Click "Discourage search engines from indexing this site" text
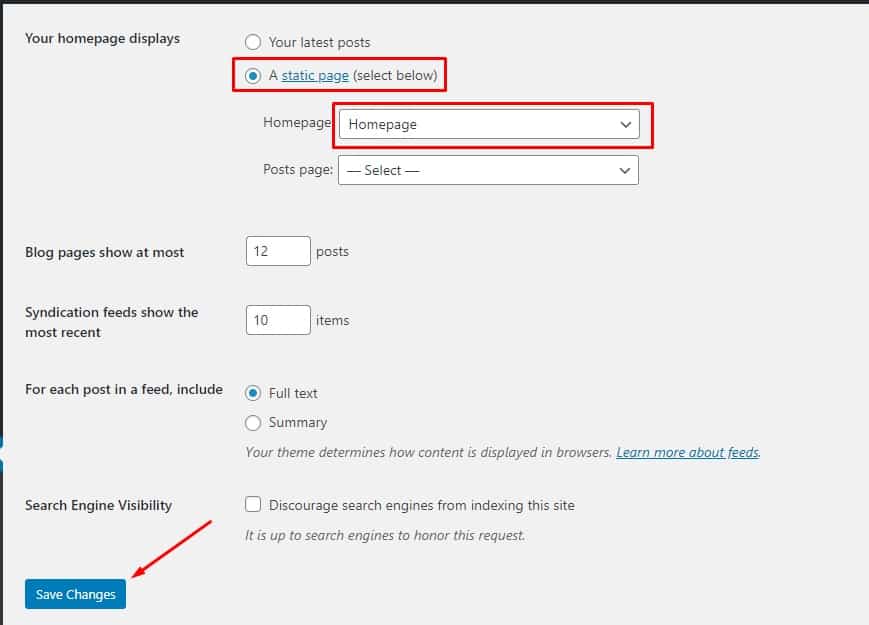 (x=421, y=505)
